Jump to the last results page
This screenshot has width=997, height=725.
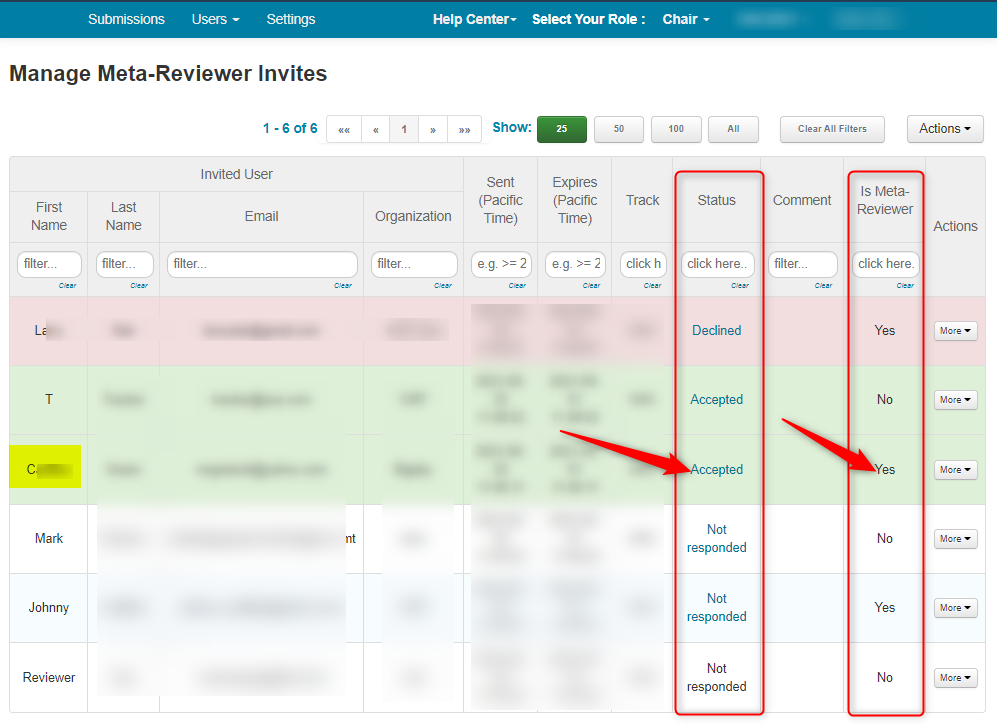465,129
